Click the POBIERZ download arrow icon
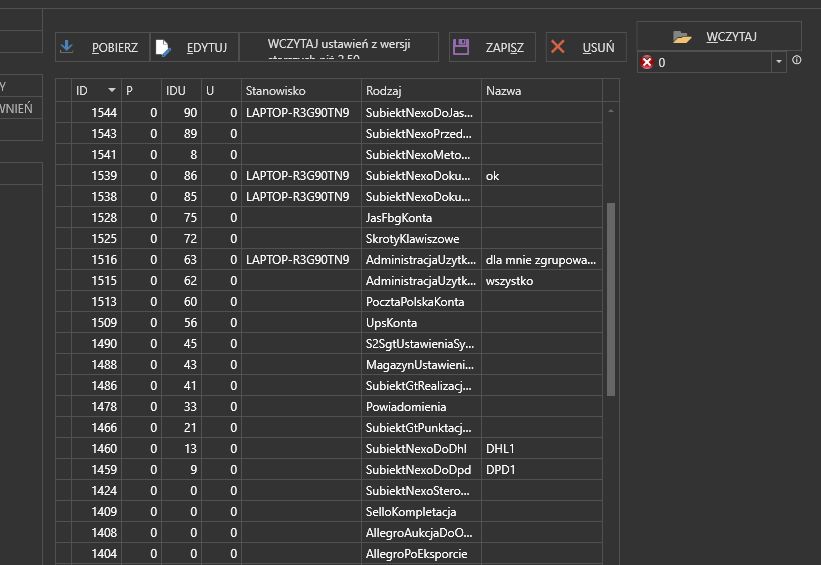Screen dimensions: 821x565 [x=66, y=47]
